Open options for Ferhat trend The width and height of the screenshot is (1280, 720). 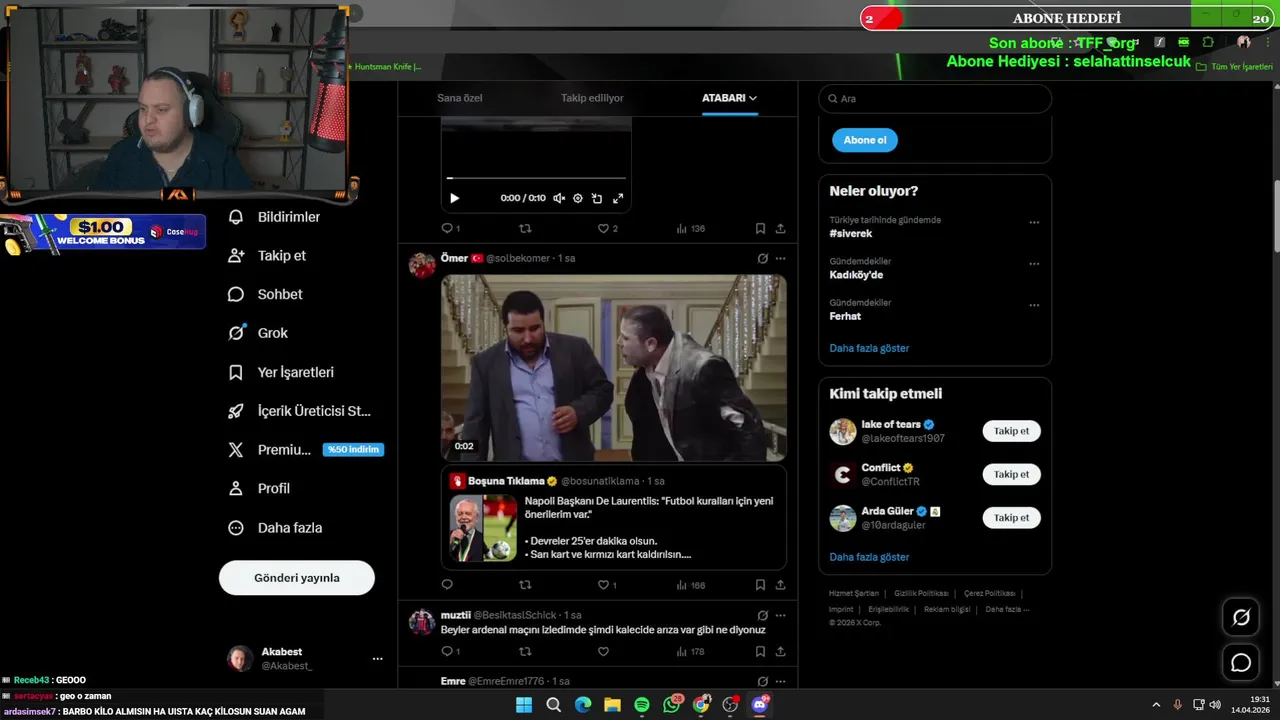(1034, 305)
